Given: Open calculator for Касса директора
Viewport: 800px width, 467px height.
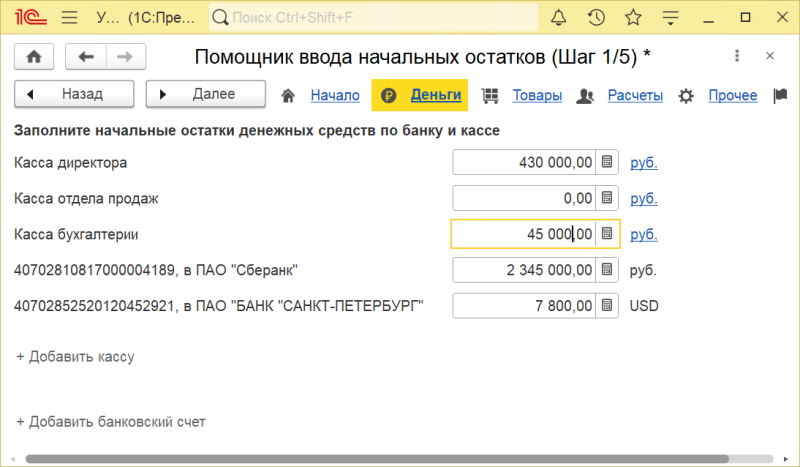Looking at the screenshot, I should (607, 162).
